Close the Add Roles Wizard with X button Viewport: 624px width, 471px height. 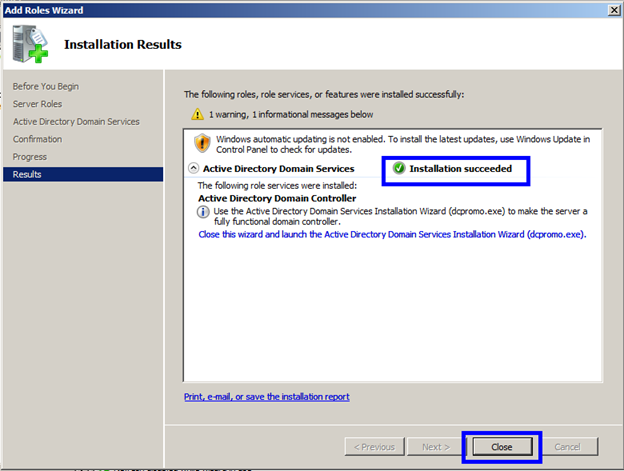614,10
